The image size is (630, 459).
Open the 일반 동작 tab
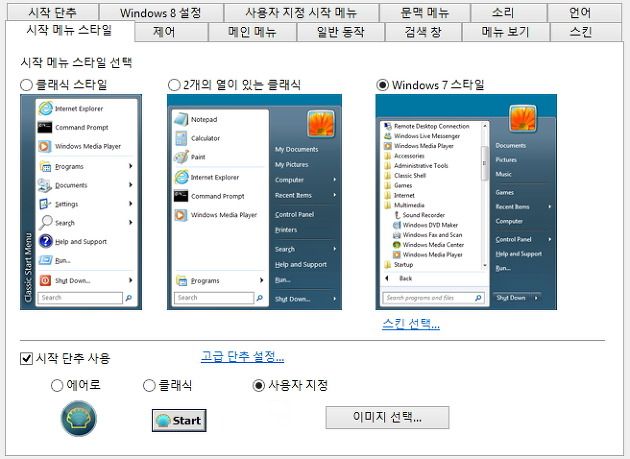341,32
